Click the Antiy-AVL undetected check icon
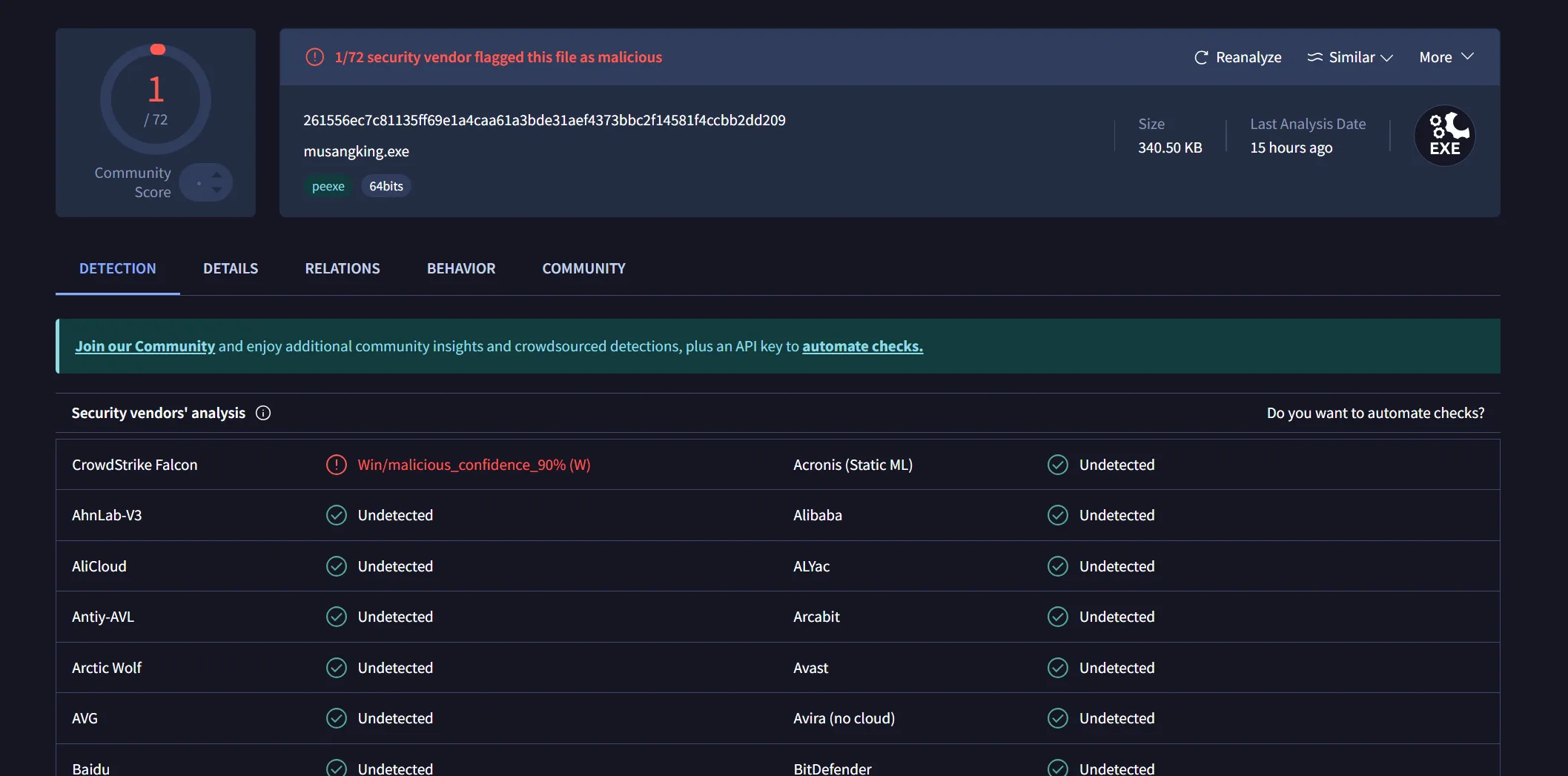The image size is (1568, 776). click(337, 617)
